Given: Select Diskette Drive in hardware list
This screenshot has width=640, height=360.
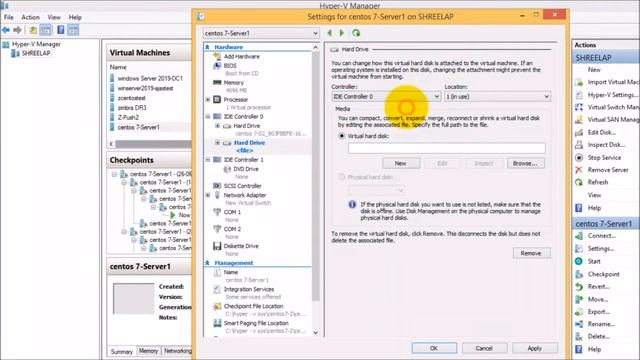Looking at the screenshot, I should tap(241, 246).
